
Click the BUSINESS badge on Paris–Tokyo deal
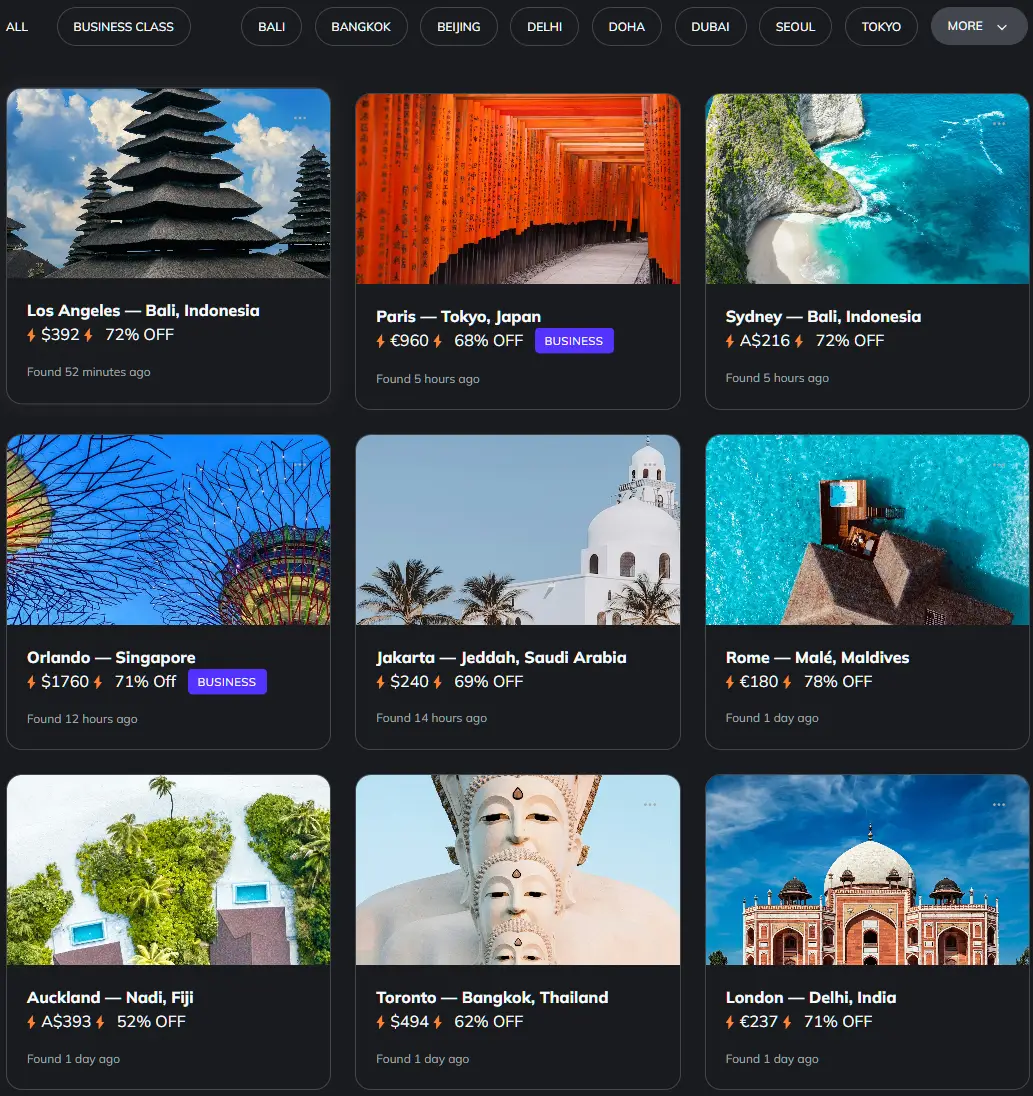[574, 341]
